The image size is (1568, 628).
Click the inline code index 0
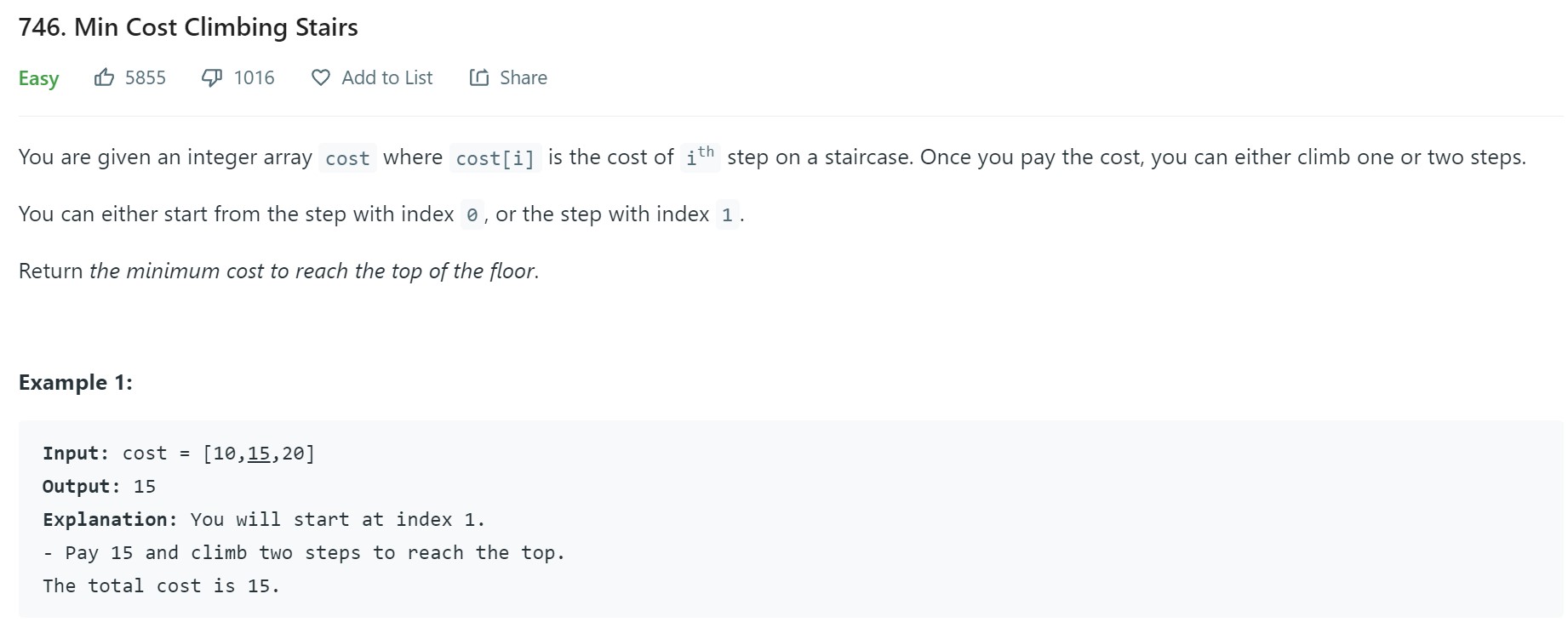[x=472, y=215]
